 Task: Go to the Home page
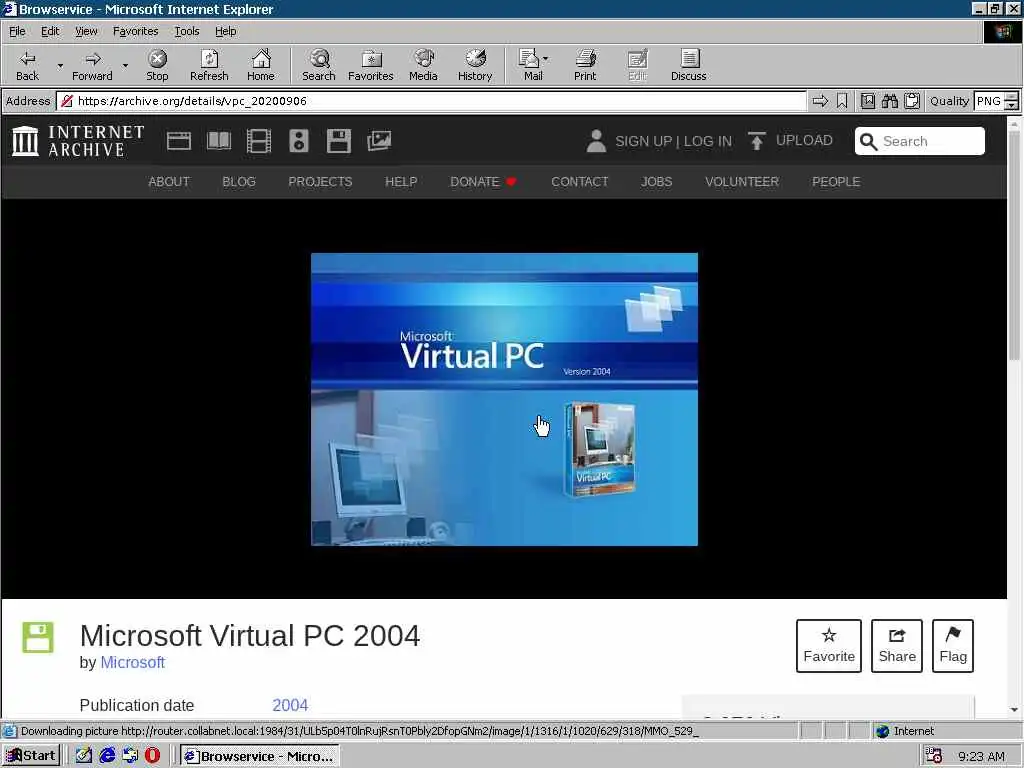coord(261,65)
